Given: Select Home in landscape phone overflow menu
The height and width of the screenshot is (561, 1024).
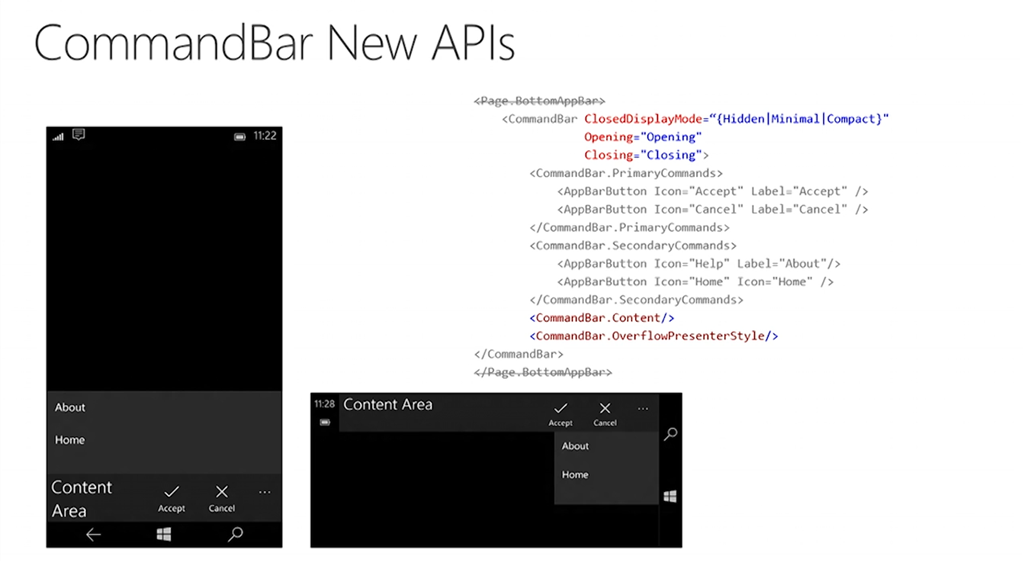Looking at the screenshot, I should tap(575, 475).
